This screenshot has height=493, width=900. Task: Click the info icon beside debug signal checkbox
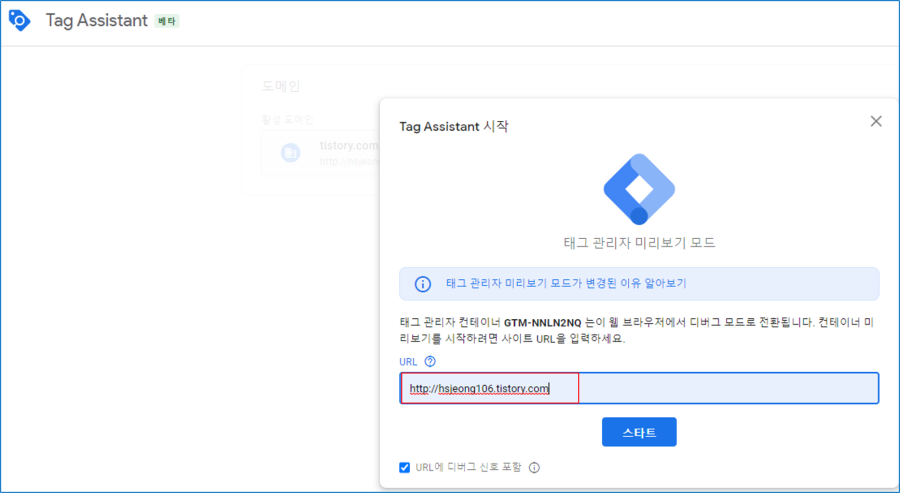pos(534,467)
